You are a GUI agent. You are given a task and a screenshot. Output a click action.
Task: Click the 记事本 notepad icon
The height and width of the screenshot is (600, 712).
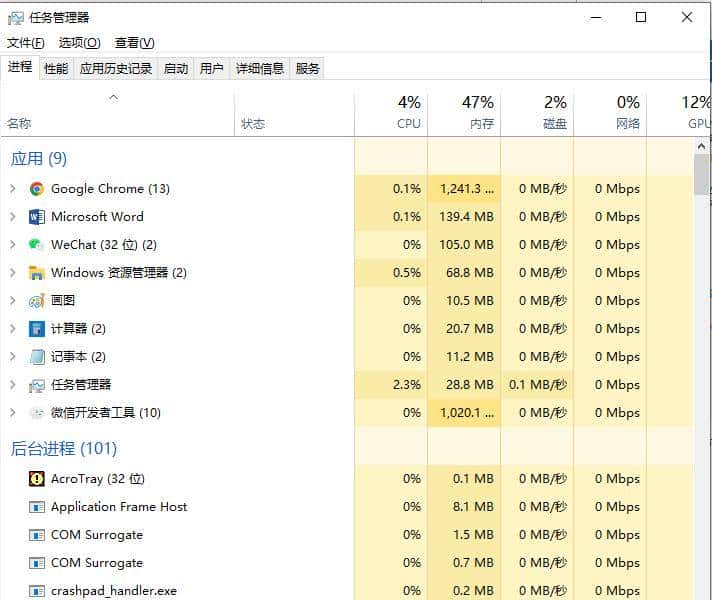point(37,357)
